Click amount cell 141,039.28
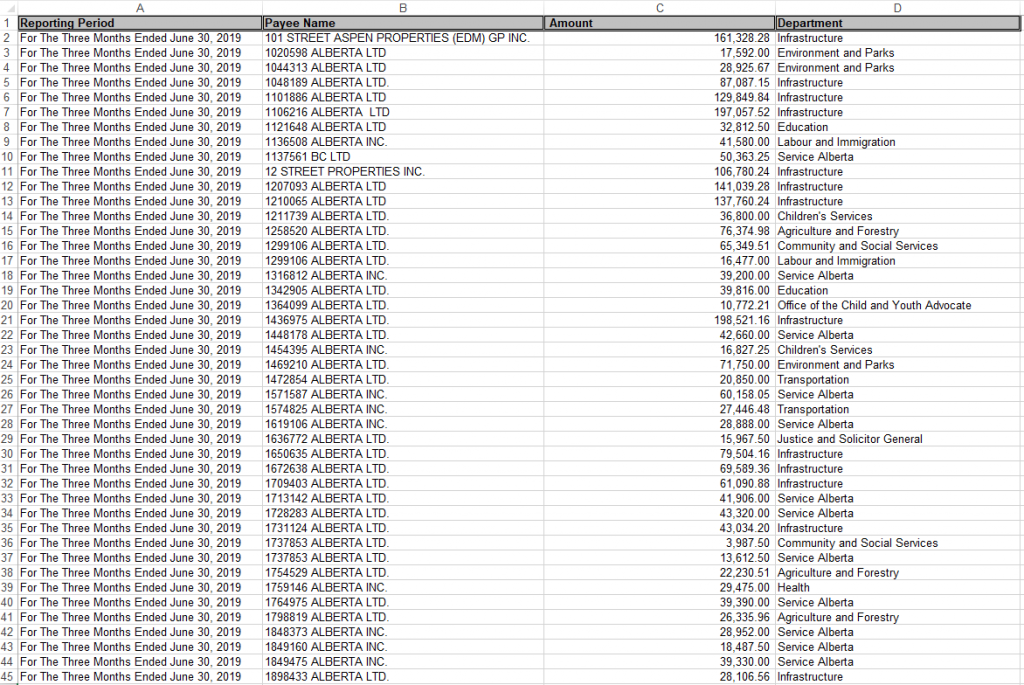This screenshot has height=685, width=1024. click(660, 186)
